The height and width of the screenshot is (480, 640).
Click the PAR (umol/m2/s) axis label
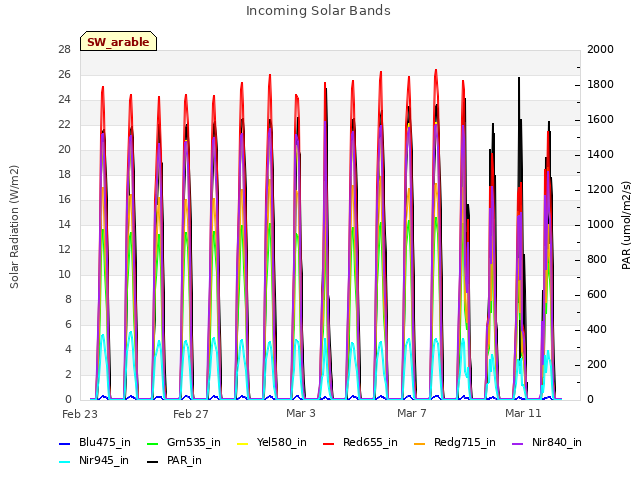click(626, 225)
